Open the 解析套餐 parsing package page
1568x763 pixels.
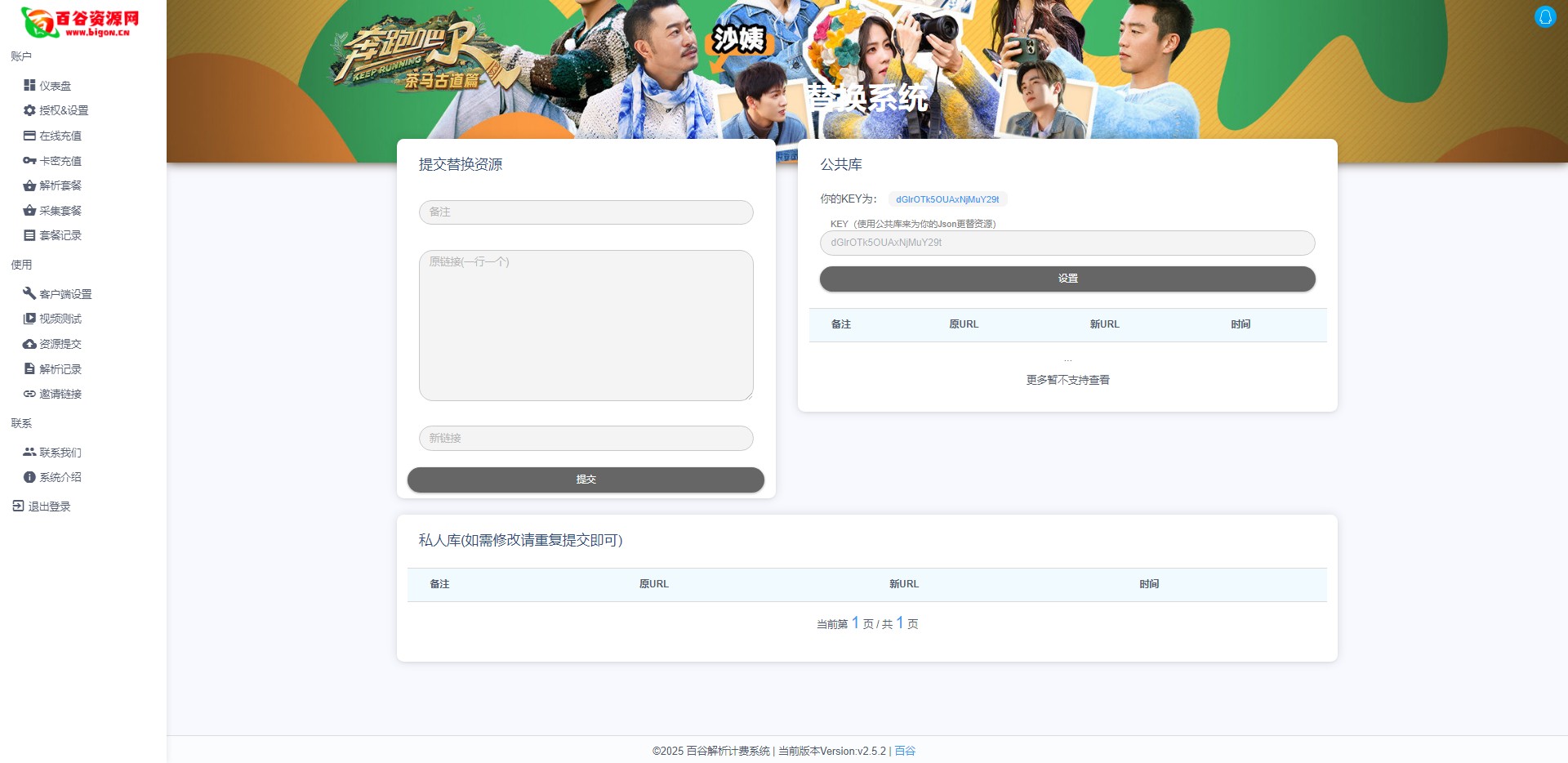click(x=59, y=185)
